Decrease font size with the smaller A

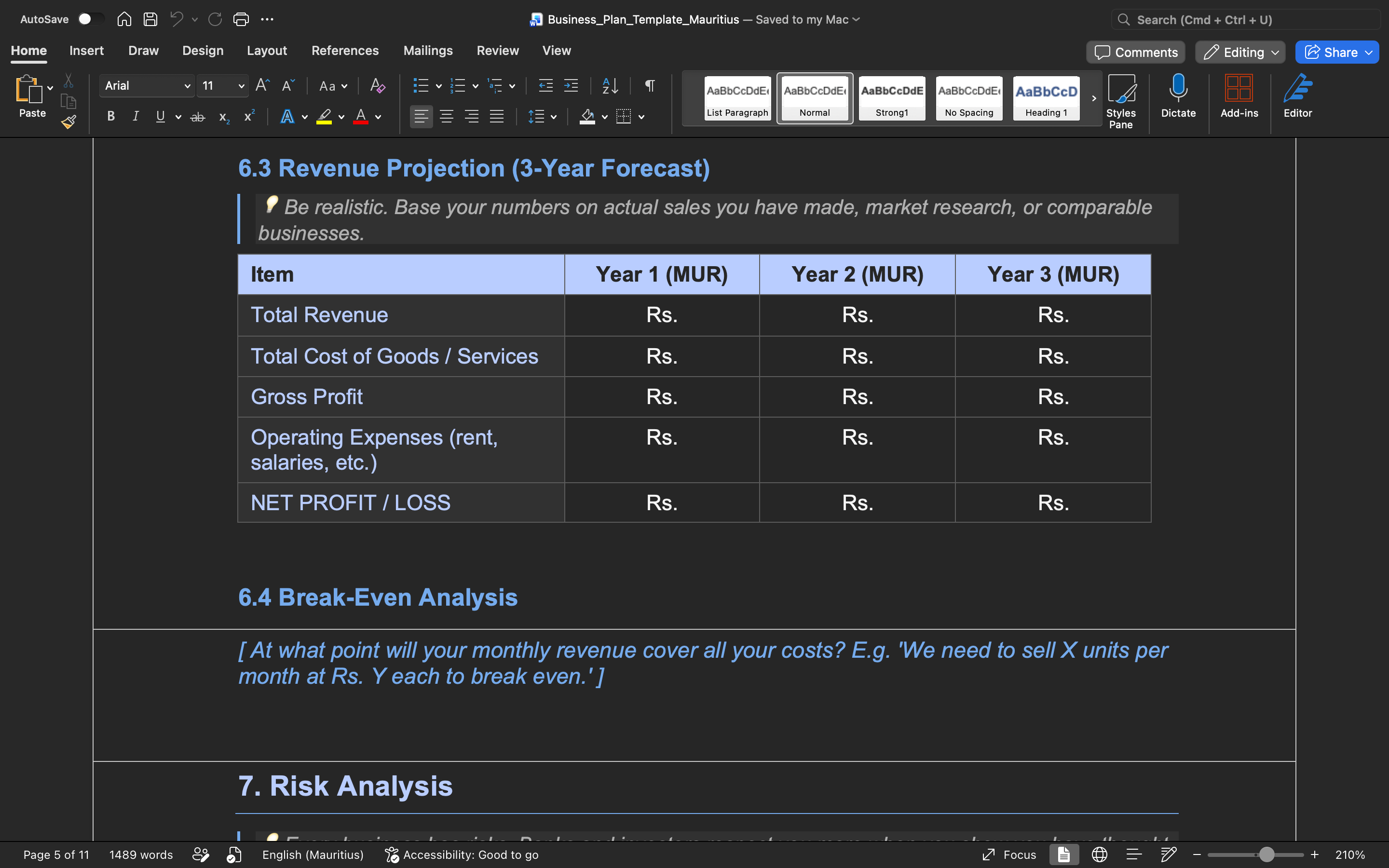(x=288, y=85)
